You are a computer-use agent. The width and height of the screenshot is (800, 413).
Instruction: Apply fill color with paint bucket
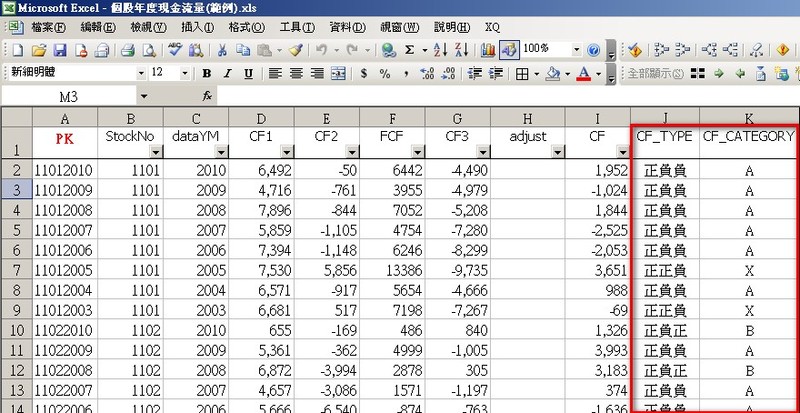tap(553, 75)
